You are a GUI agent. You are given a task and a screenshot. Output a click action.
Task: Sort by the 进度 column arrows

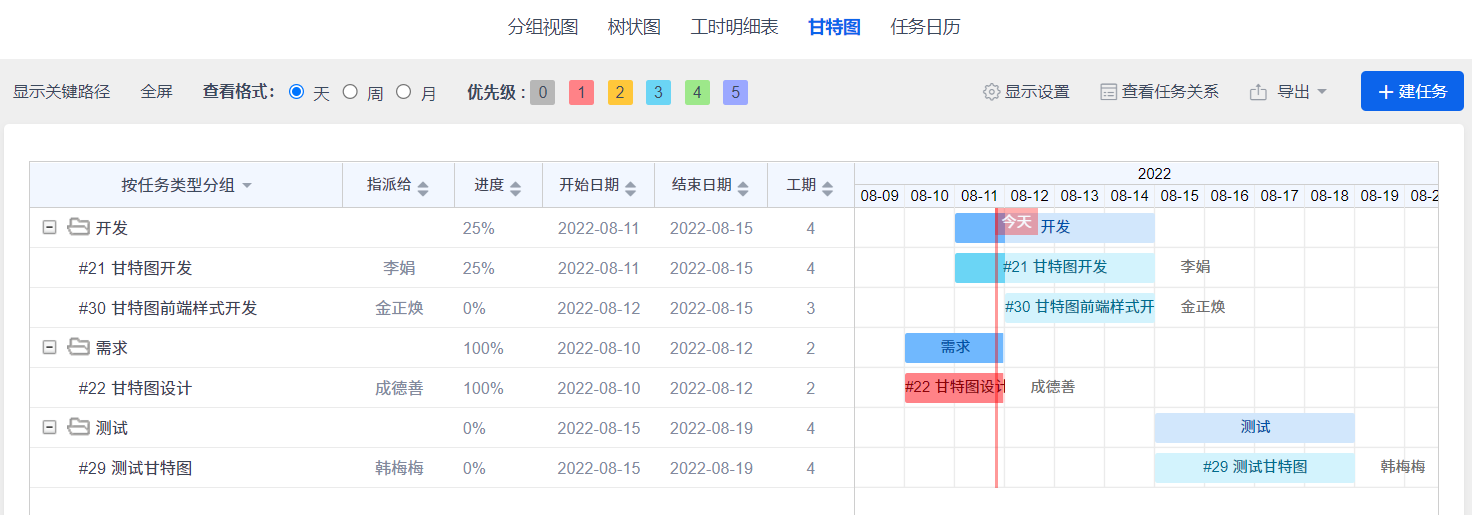516,187
